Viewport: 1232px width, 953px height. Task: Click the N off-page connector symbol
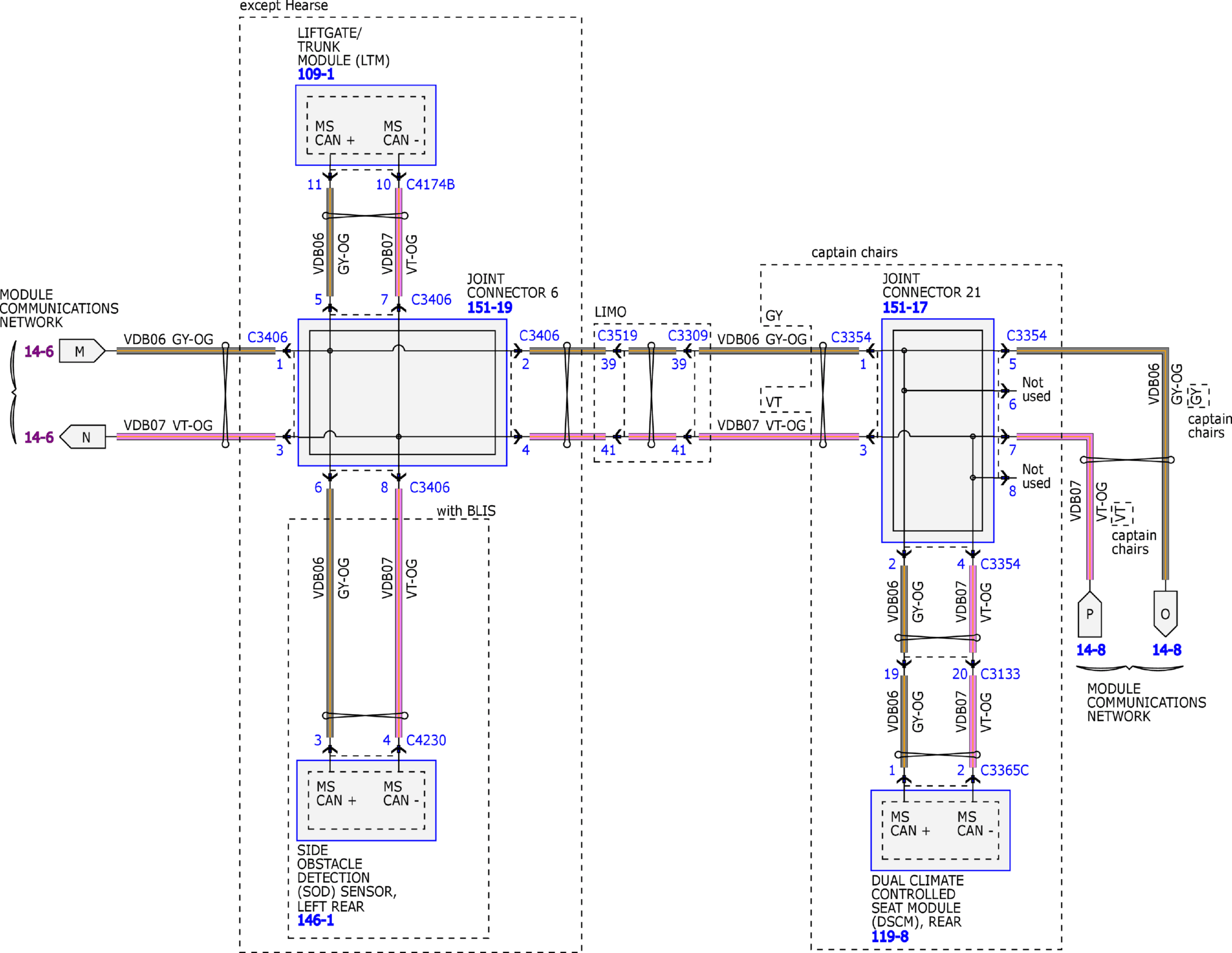coord(83,437)
